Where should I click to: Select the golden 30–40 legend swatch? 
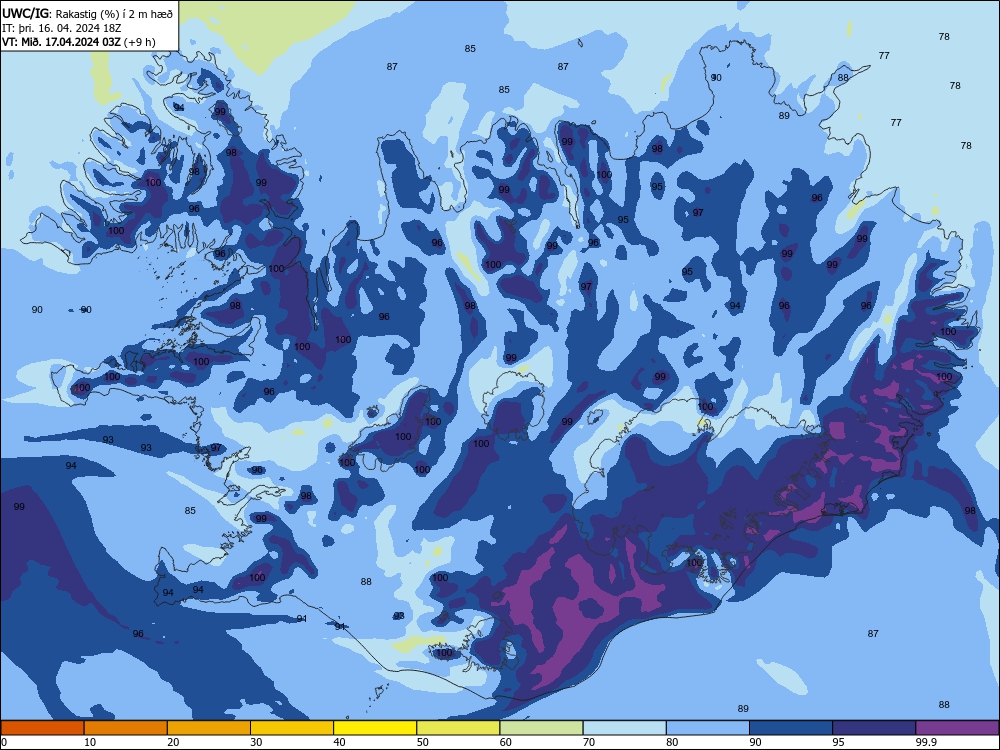[x=292, y=728]
